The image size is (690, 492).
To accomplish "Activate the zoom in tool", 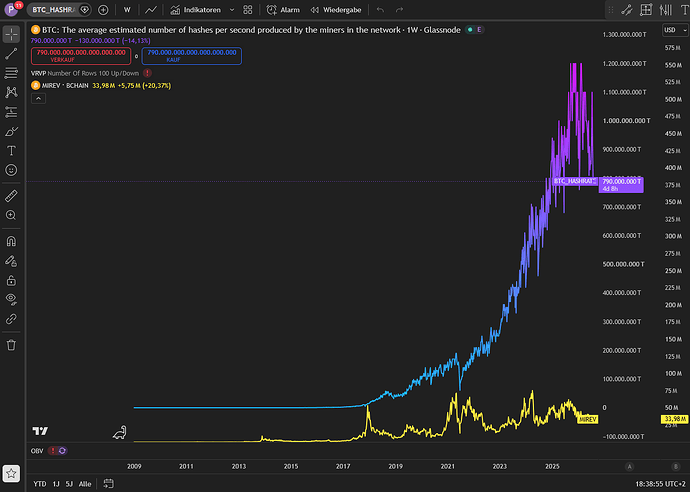I will coord(11,215).
